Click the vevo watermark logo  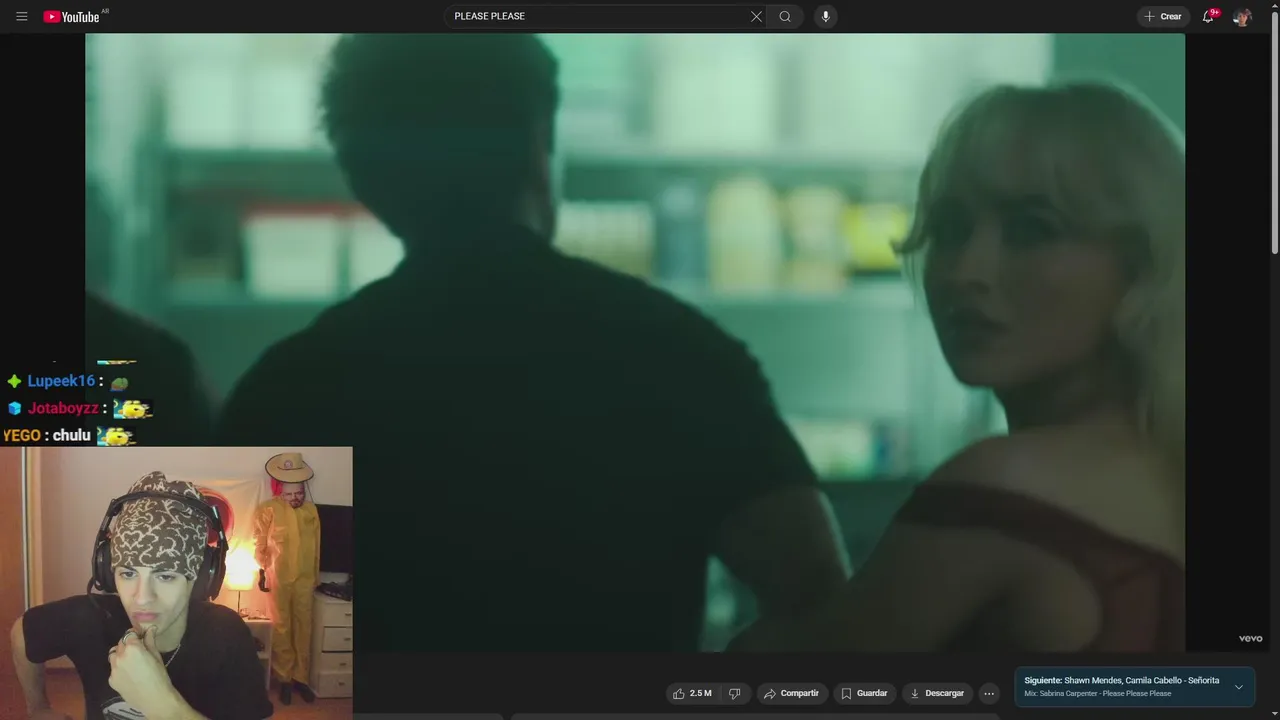point(1250,638)
